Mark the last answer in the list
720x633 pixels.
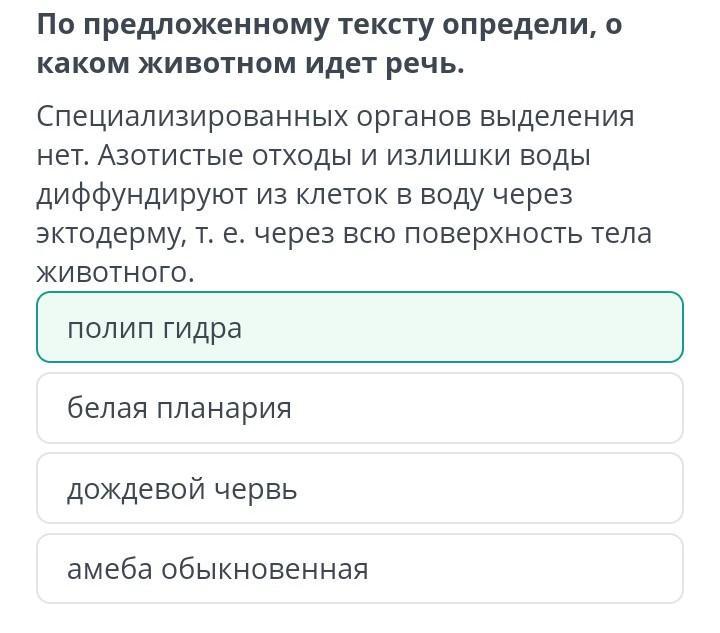tap(359, 569)
